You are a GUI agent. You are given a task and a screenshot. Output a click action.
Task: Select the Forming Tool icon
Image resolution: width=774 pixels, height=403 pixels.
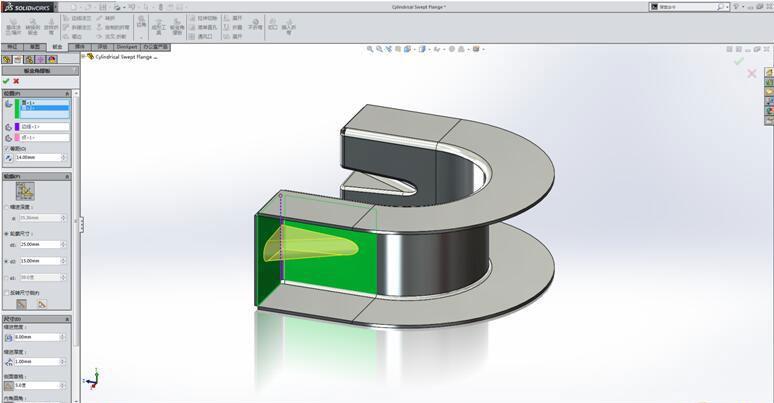coord(158,27)
